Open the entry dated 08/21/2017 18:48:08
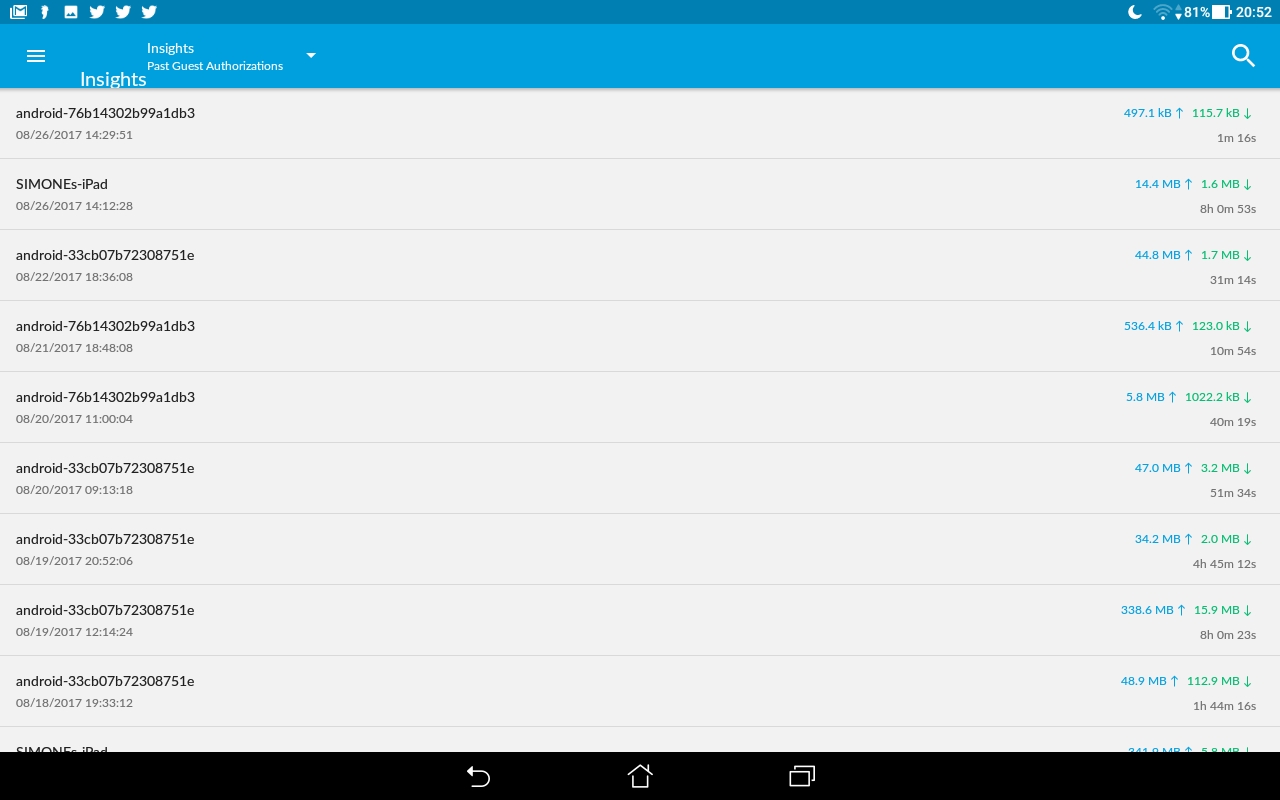This screenshot has height=800, width=1280. [x=640, y=337]
